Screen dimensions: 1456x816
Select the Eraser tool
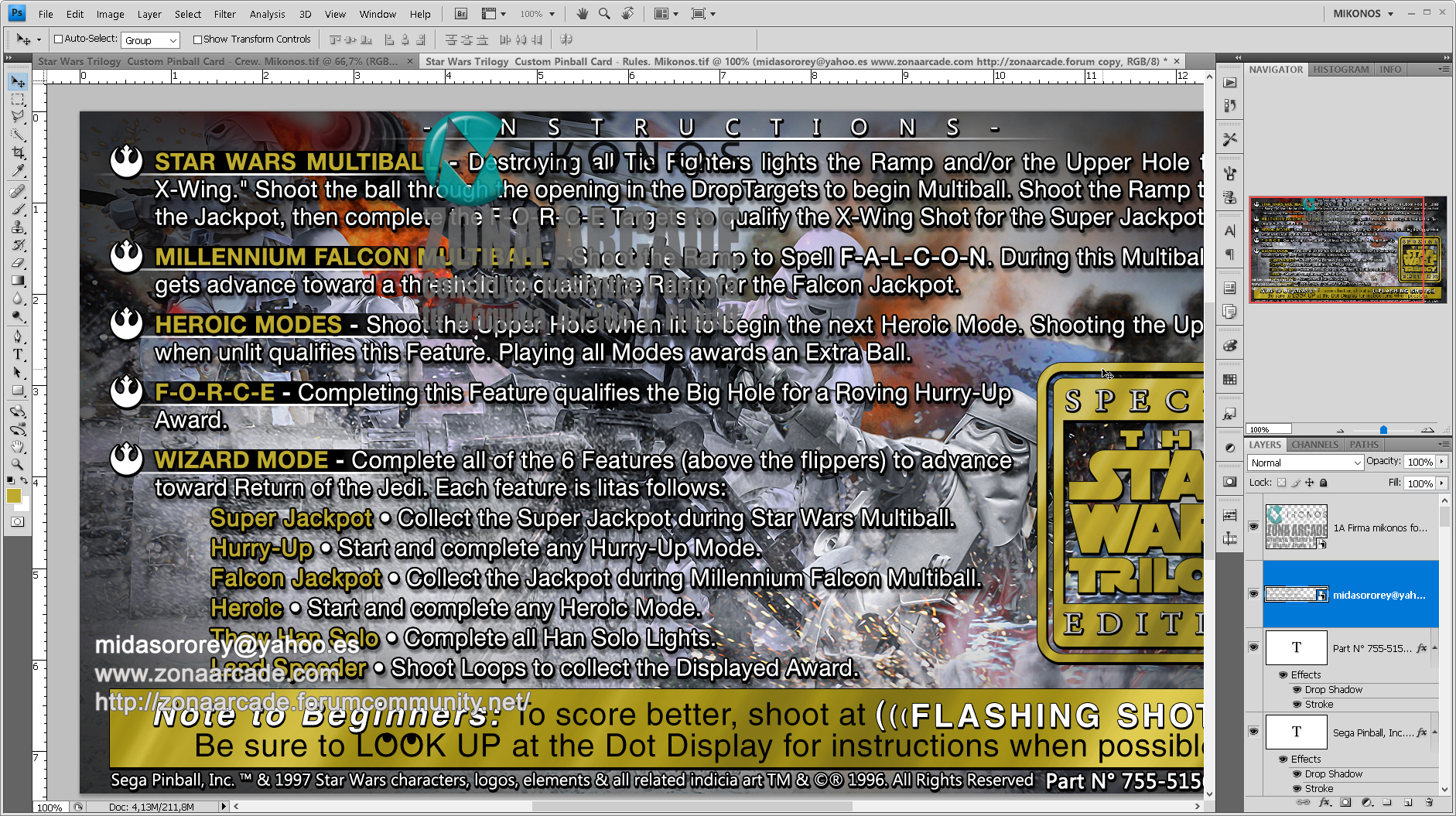[18, 262]
